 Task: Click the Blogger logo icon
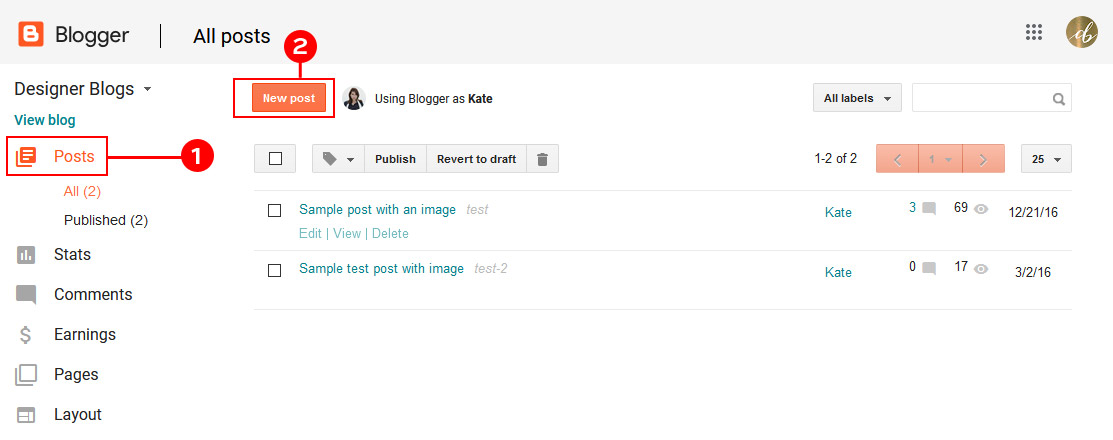coord(31,35)
